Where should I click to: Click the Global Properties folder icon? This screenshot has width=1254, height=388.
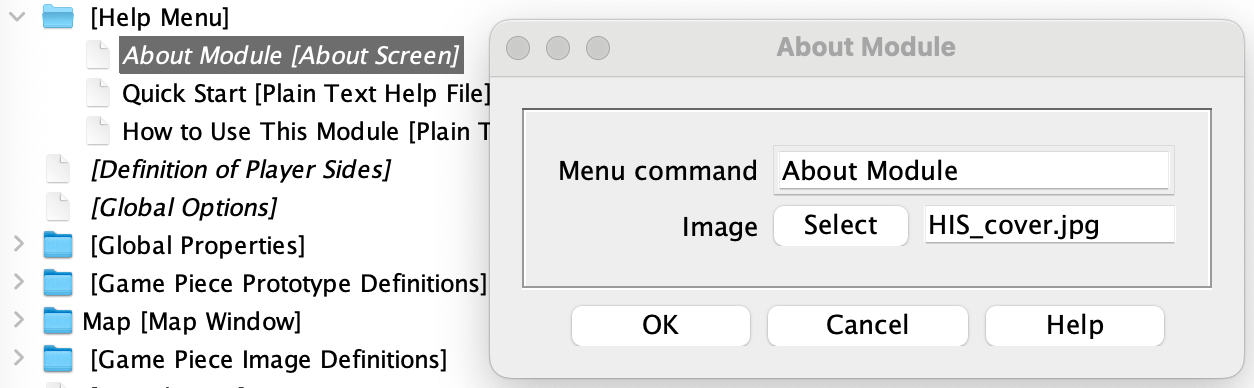pyautogui.click(x=59, y=245)
